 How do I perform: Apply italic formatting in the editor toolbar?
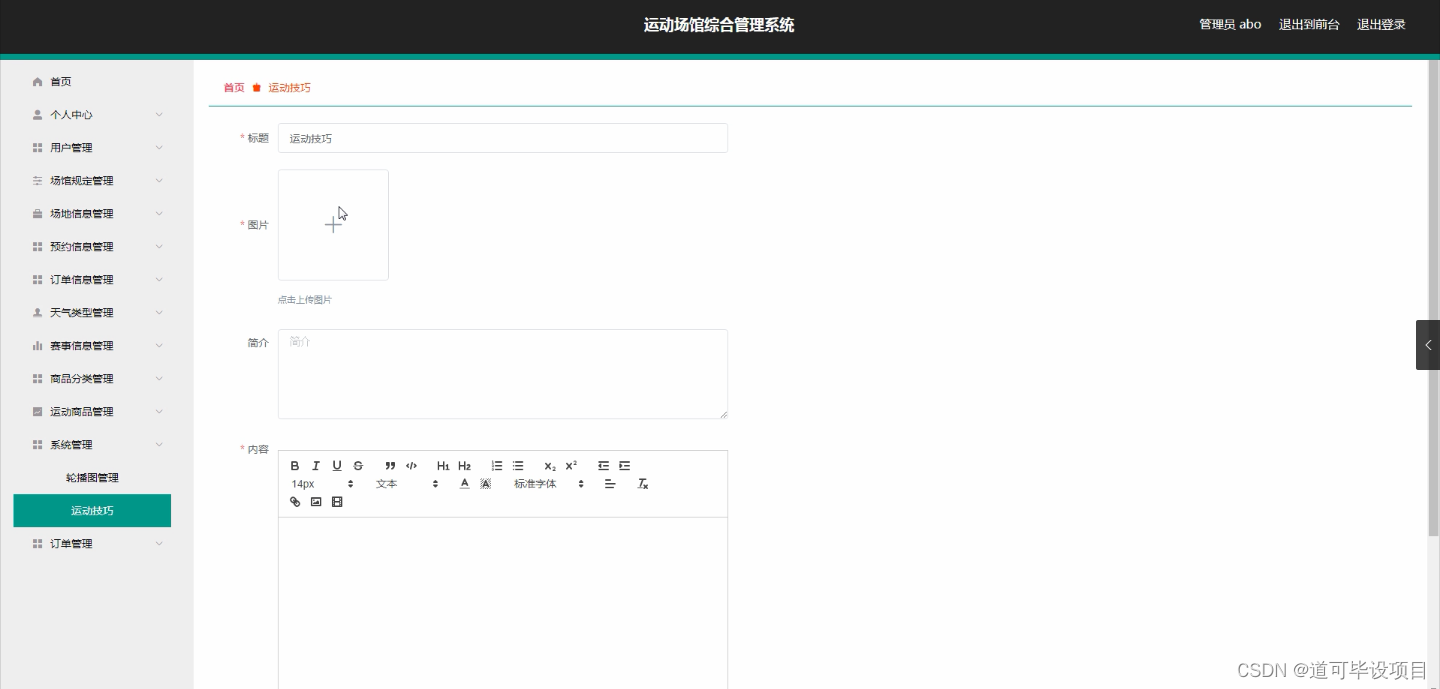pyautogui.click(x=316, y=465)
